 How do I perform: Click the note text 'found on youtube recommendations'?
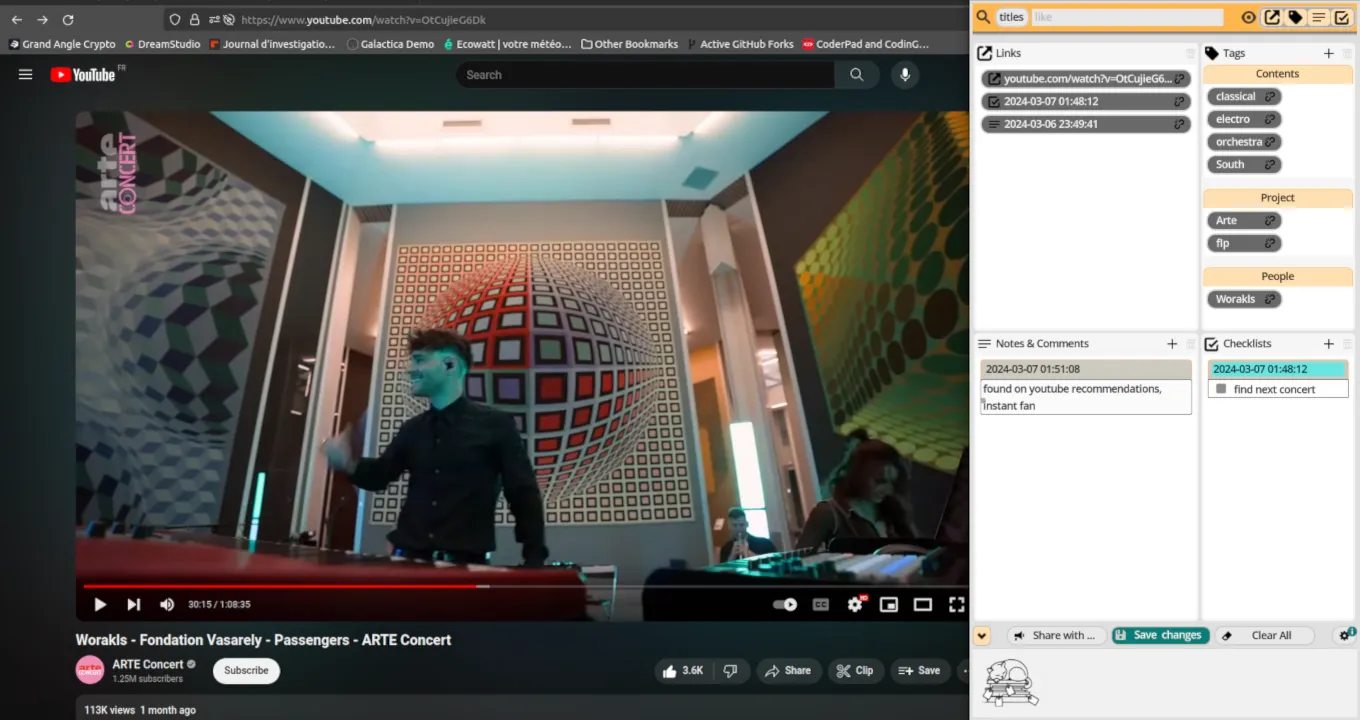click(1072, 389)
